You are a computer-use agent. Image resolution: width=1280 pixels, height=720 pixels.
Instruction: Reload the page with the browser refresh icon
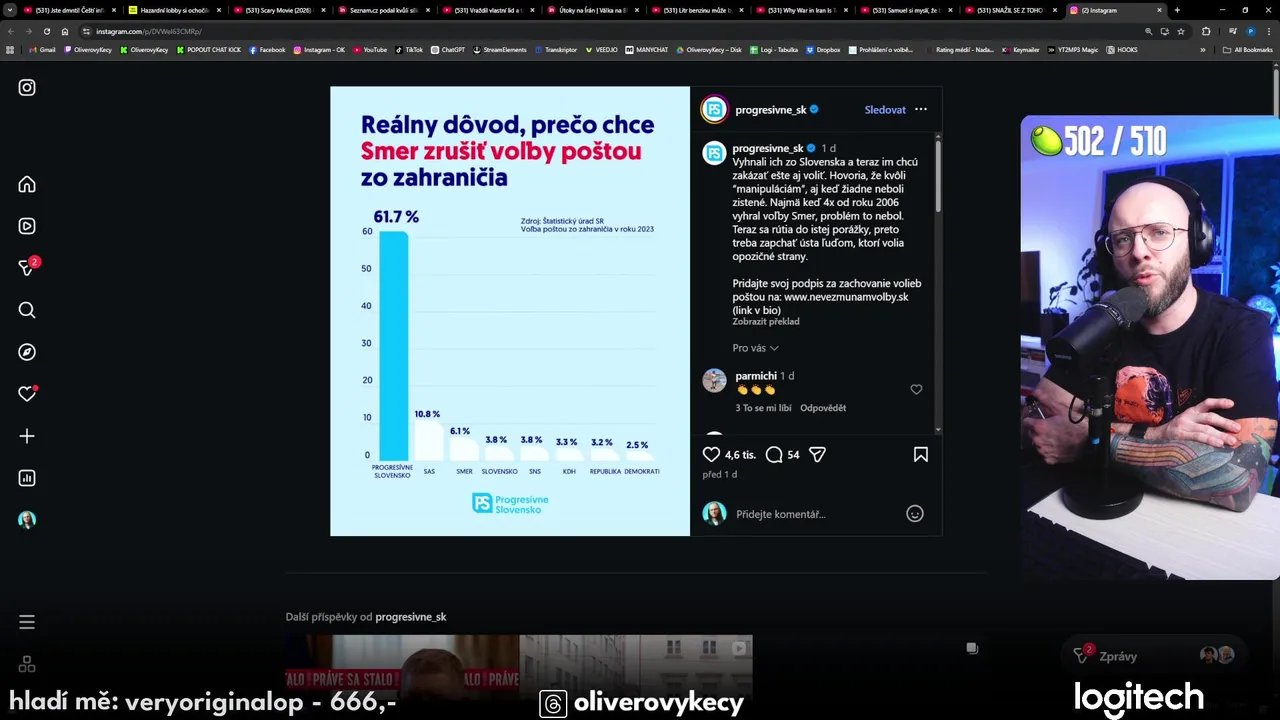point(47,31)
